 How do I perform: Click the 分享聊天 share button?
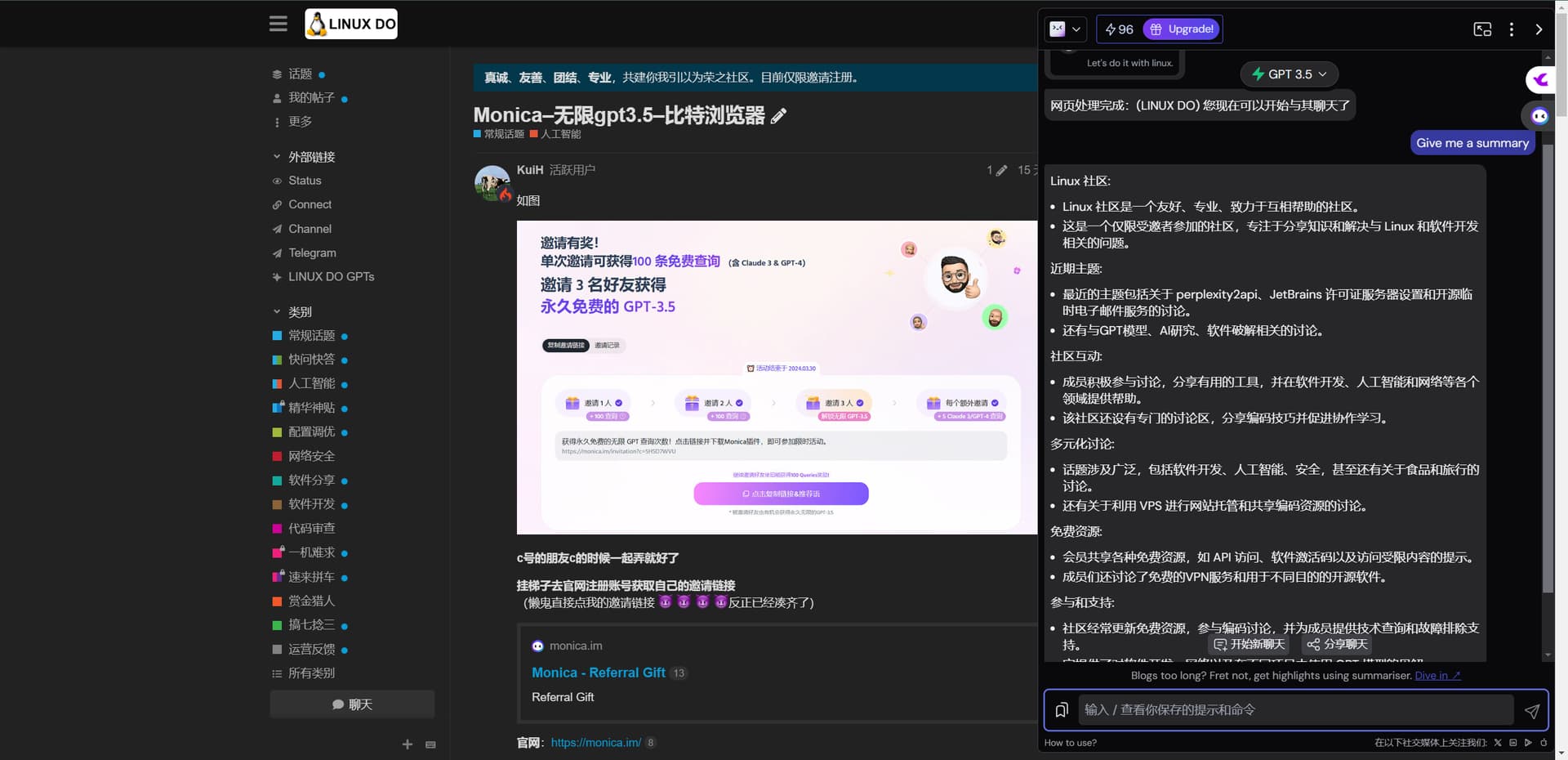click(1337, 645)
